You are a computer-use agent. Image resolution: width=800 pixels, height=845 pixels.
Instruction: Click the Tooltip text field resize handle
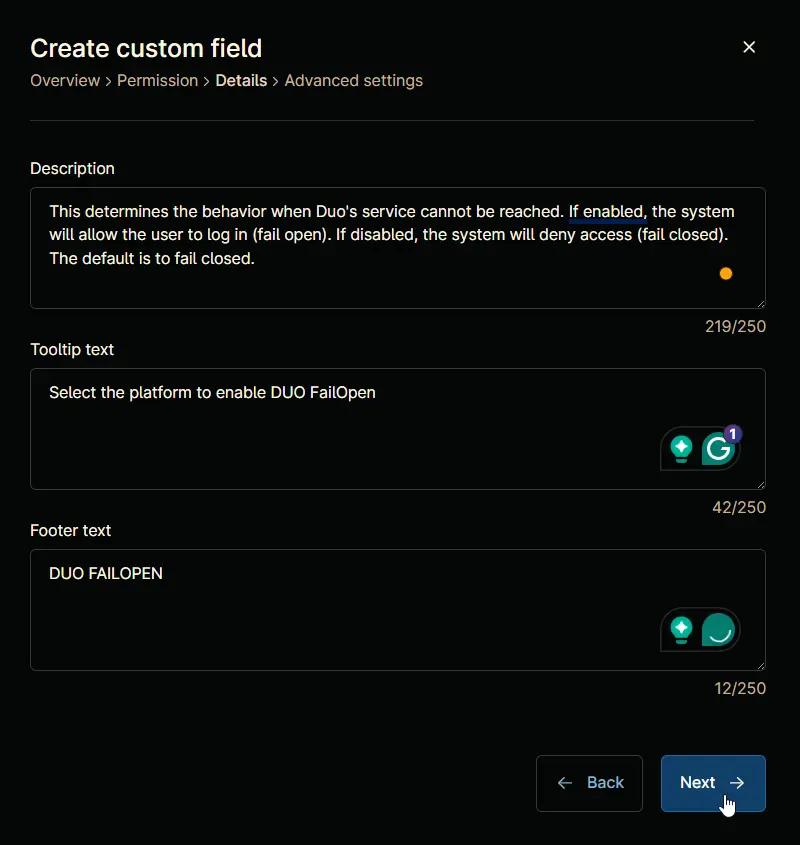[x=761, y=485]
